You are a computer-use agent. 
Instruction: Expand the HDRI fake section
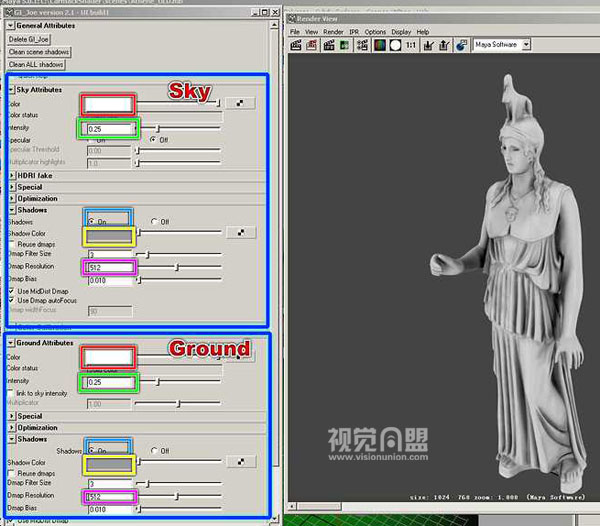coord(12,176)
